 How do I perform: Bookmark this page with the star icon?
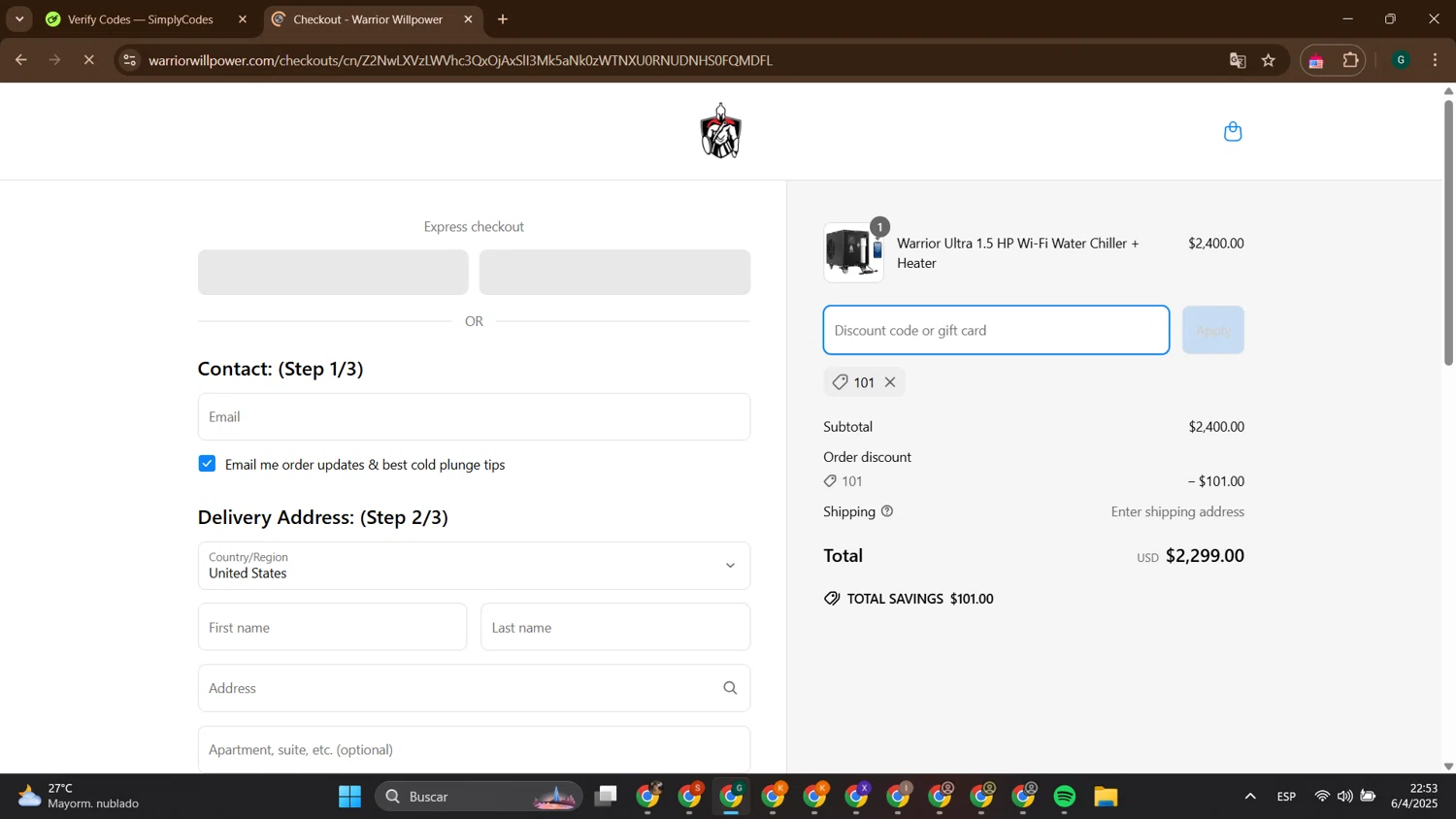click(x=1269, y=60)
